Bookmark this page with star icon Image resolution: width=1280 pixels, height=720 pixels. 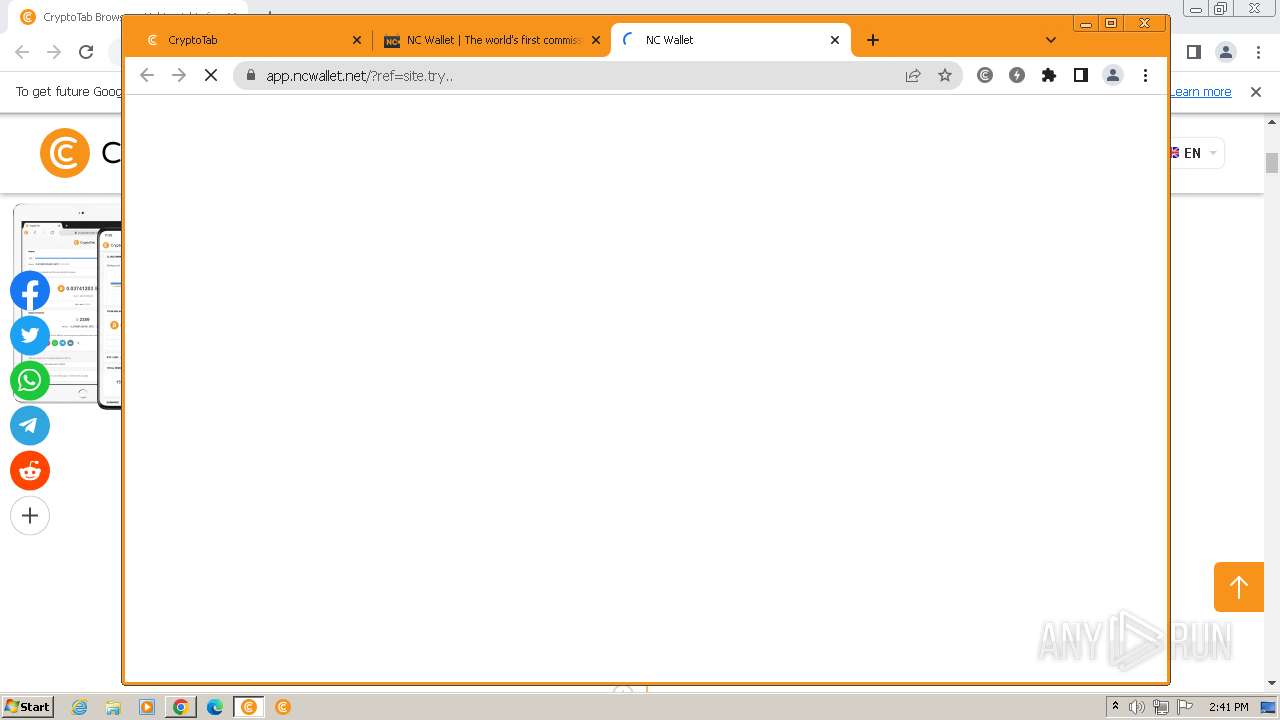pyautogui.click(x=945, y=75)
